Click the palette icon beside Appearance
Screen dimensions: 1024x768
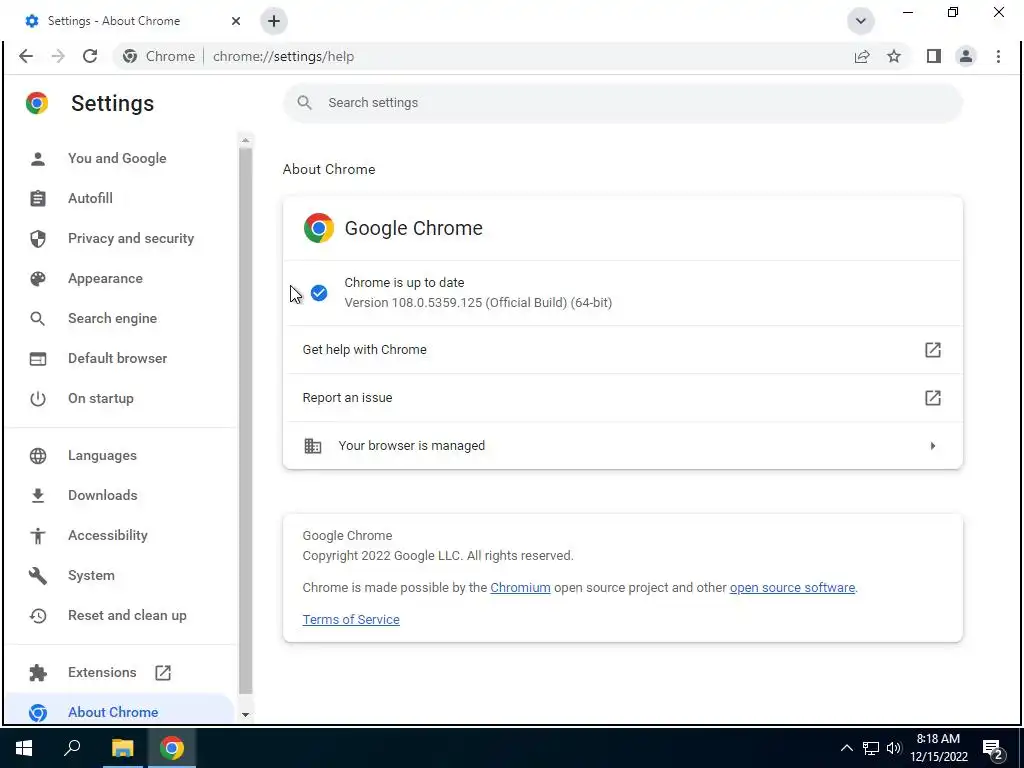38,278
